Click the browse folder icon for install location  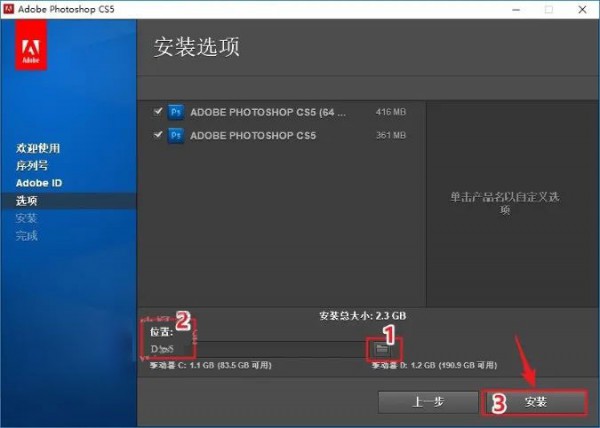coord(382,349)
